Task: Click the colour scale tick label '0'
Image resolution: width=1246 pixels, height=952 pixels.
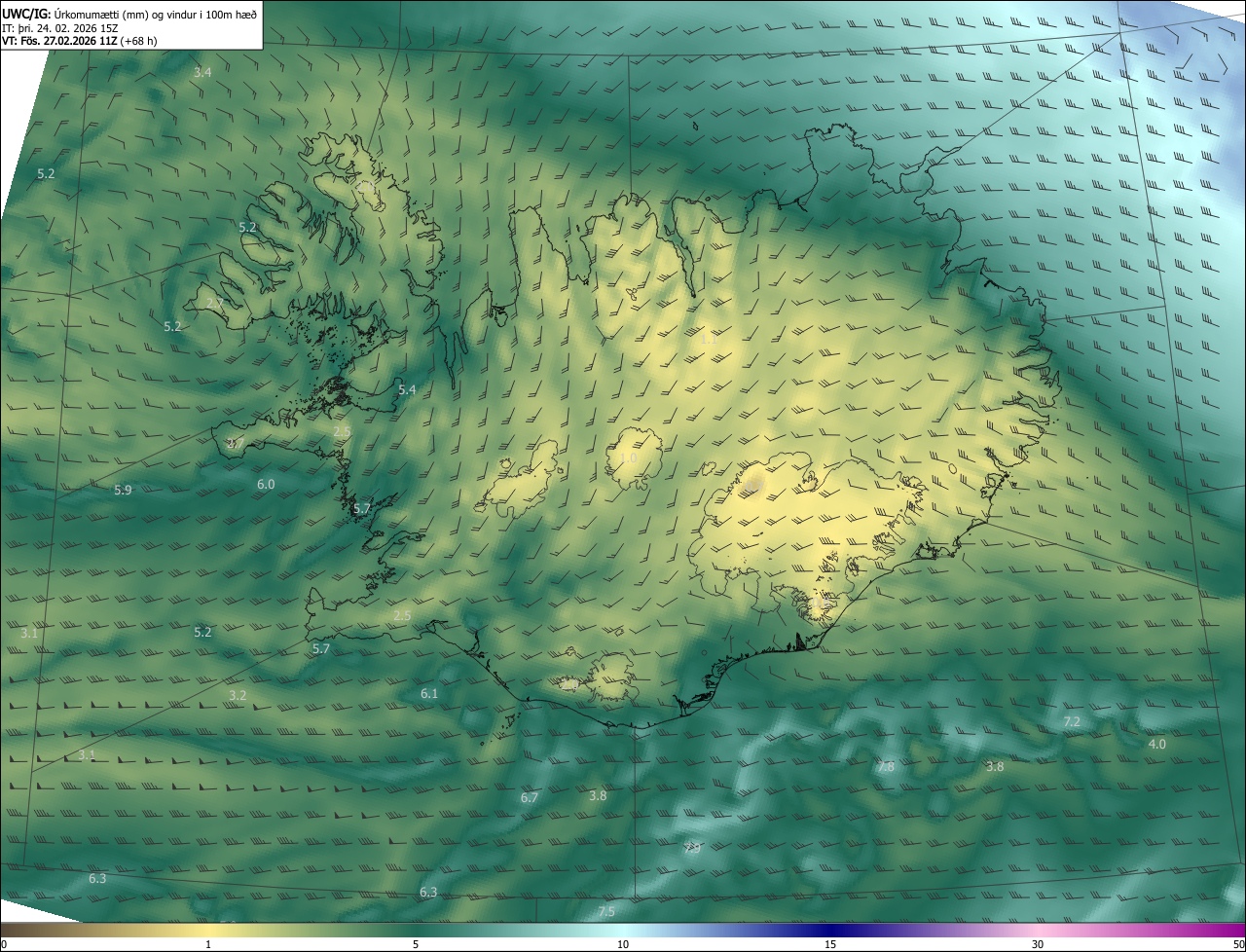Action: (4, 944)
